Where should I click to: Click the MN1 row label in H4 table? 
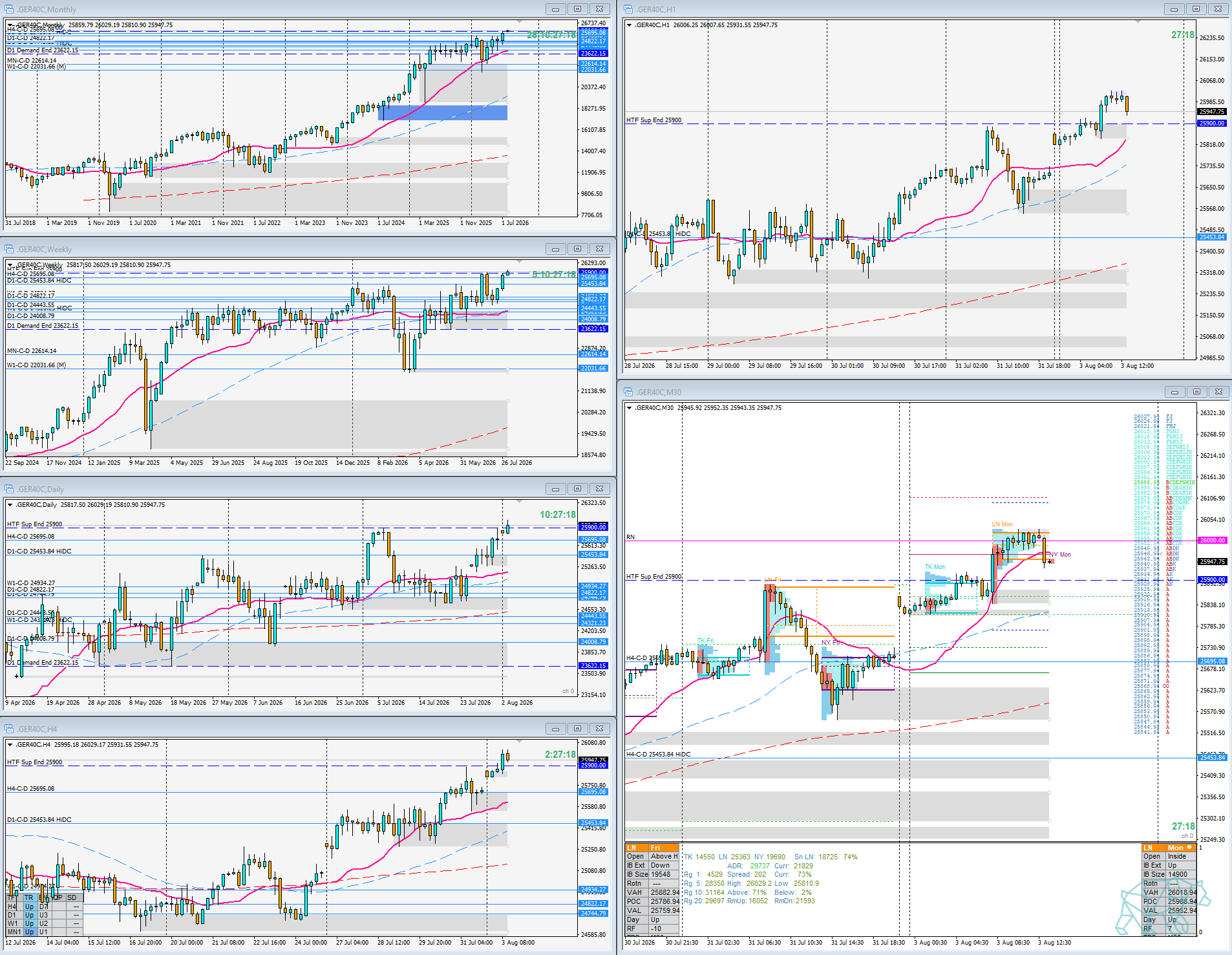[14, 932]
